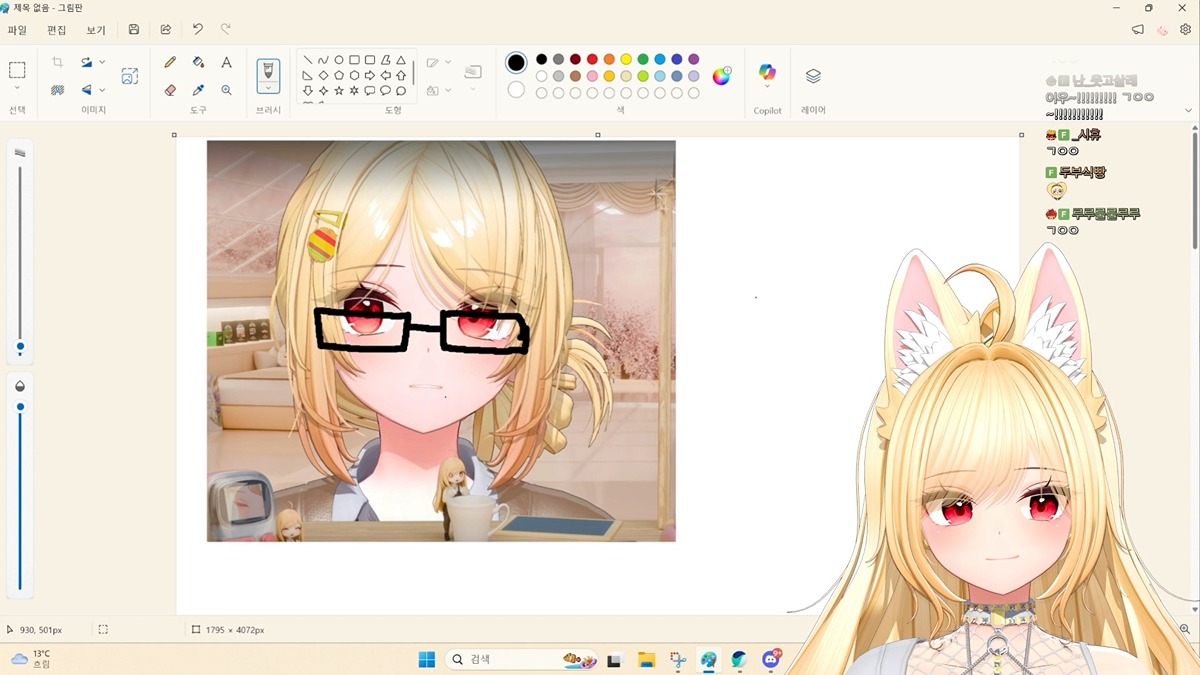Activate the Text tool
Screen dimensions: 1200x675
pyautogui.click(x=227, y=62)
